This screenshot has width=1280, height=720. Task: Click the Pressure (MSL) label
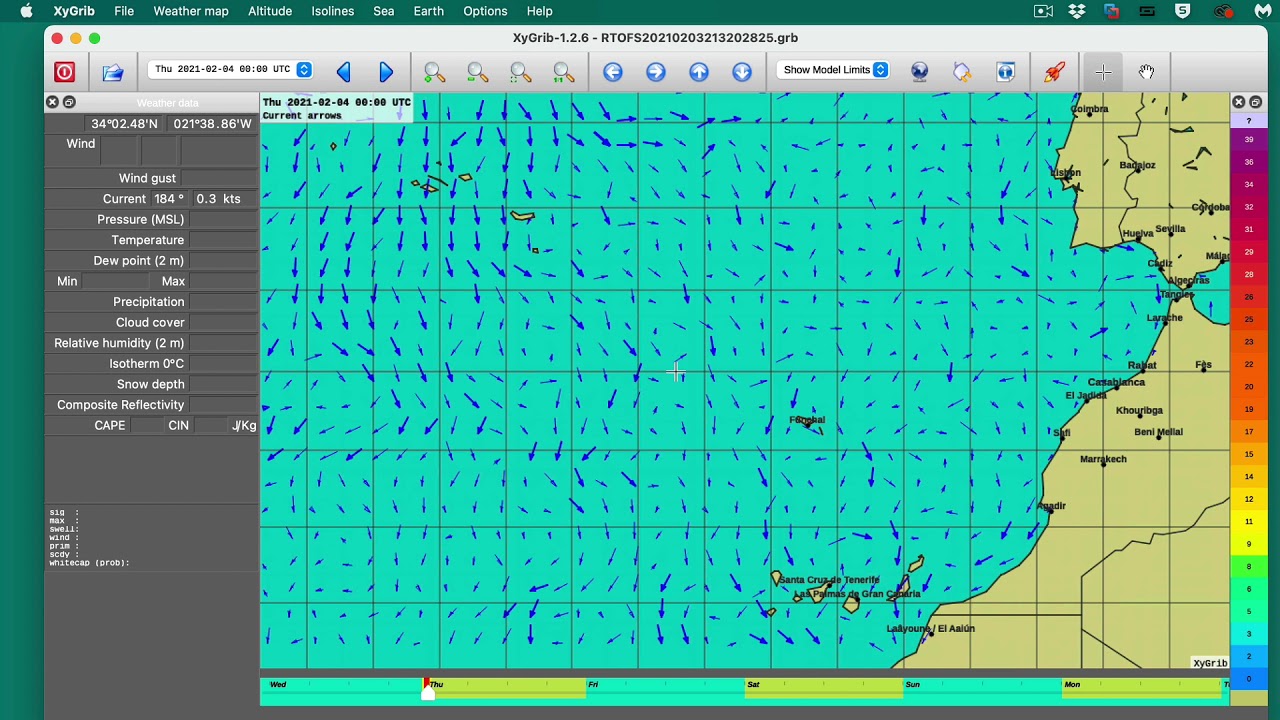[141, 219]
